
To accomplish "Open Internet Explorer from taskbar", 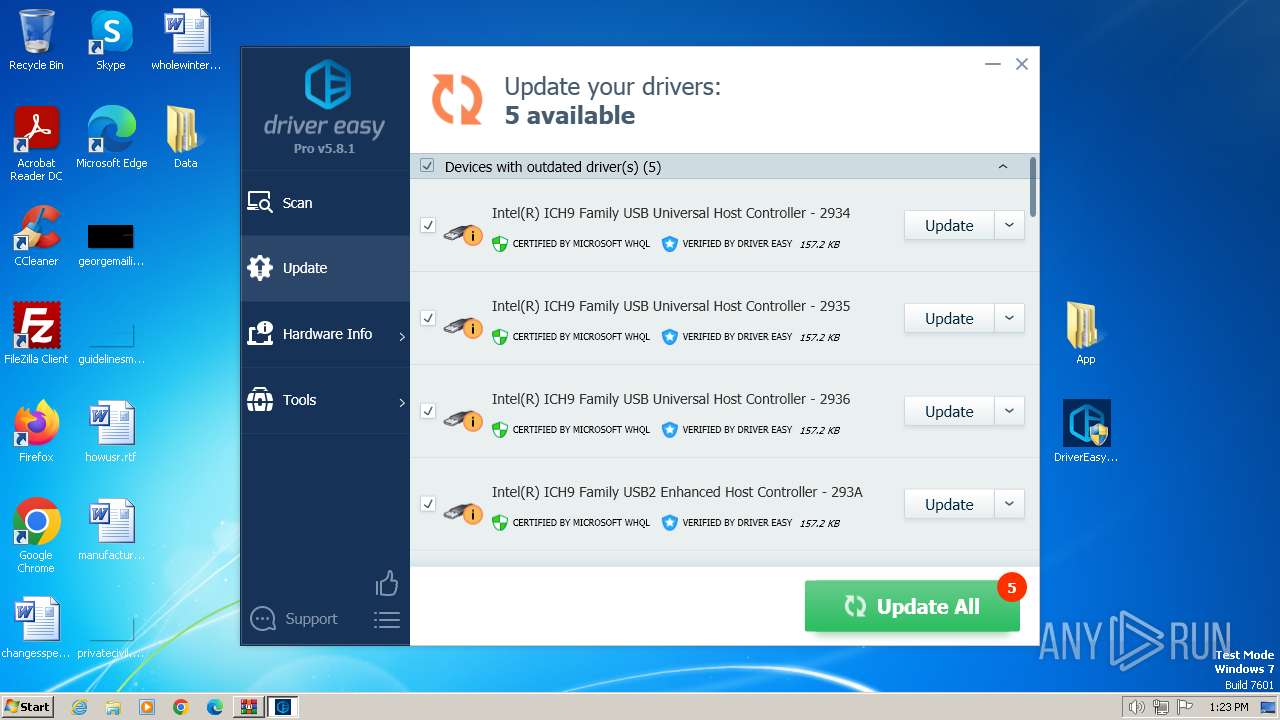I will coord(79,707).
